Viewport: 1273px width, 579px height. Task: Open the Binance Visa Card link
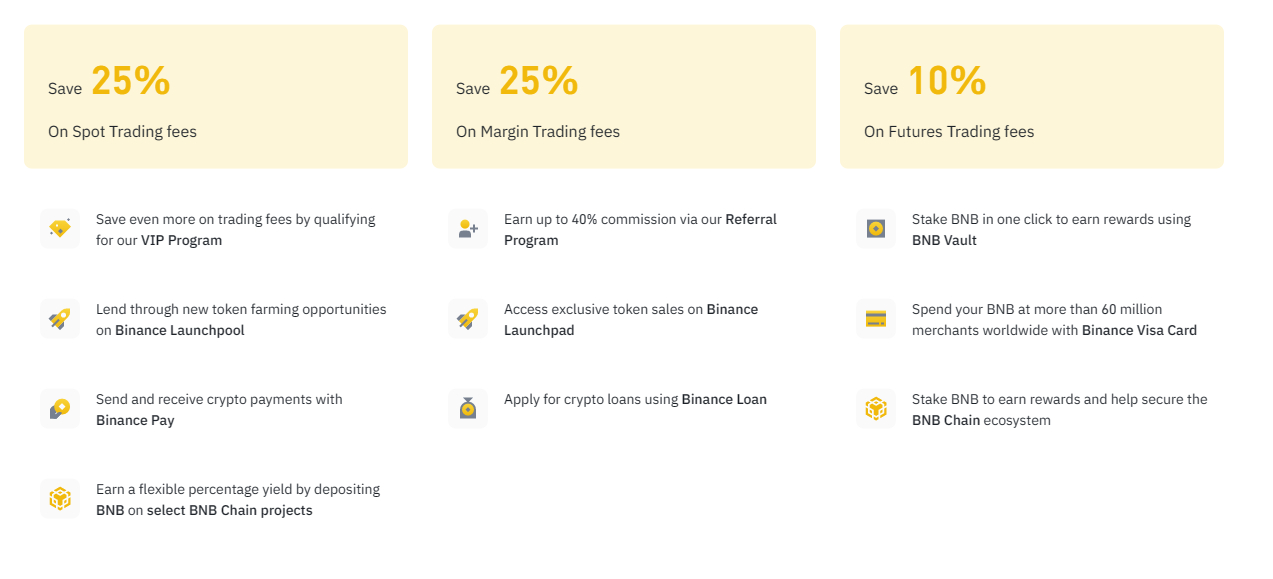(x=1139, y=331)
